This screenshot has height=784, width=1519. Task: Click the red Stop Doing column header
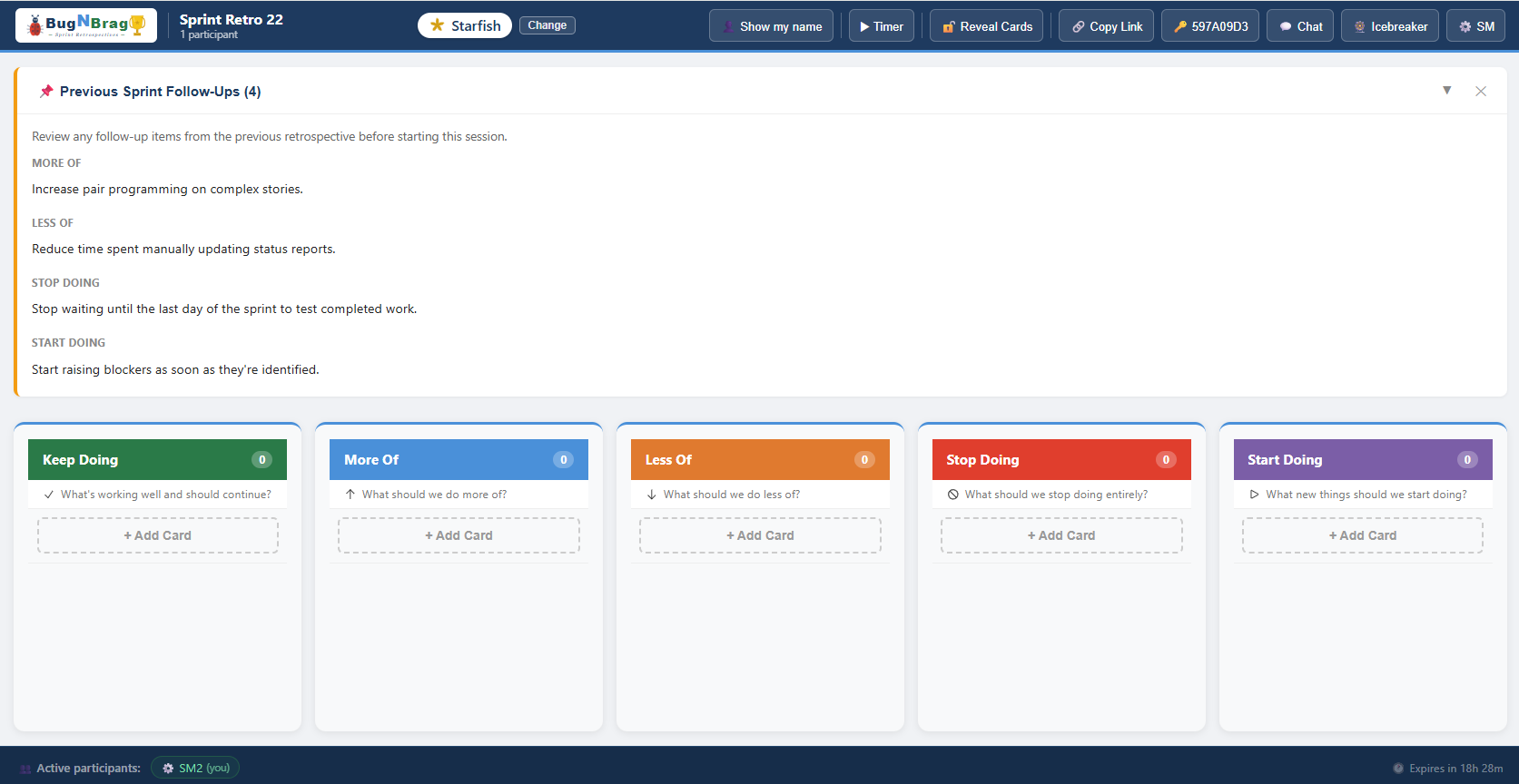click(1061, 460)
